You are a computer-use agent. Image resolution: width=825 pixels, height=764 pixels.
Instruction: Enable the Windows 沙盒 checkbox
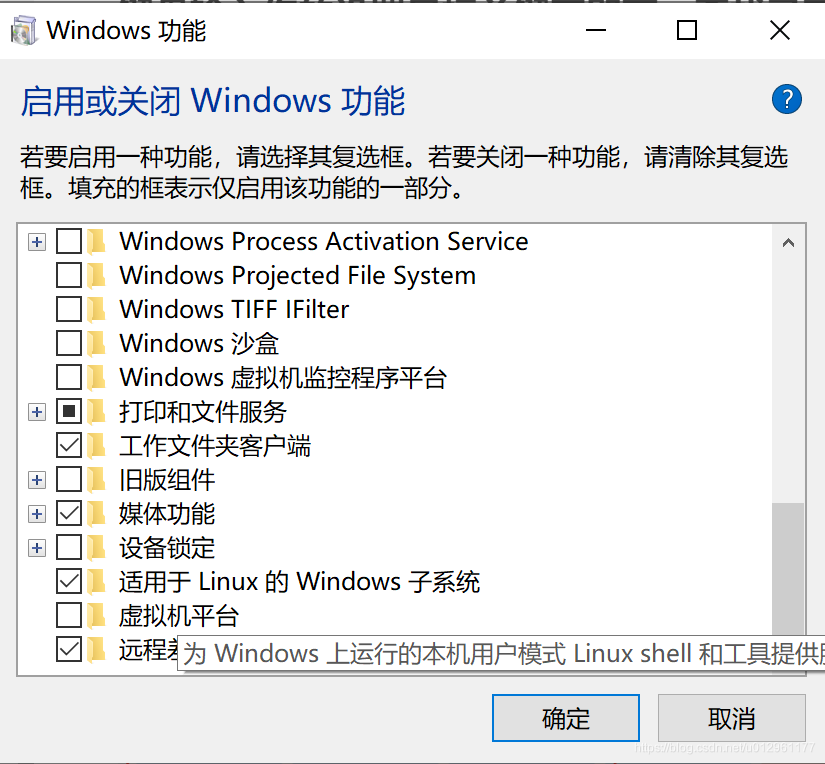point(67,343)
